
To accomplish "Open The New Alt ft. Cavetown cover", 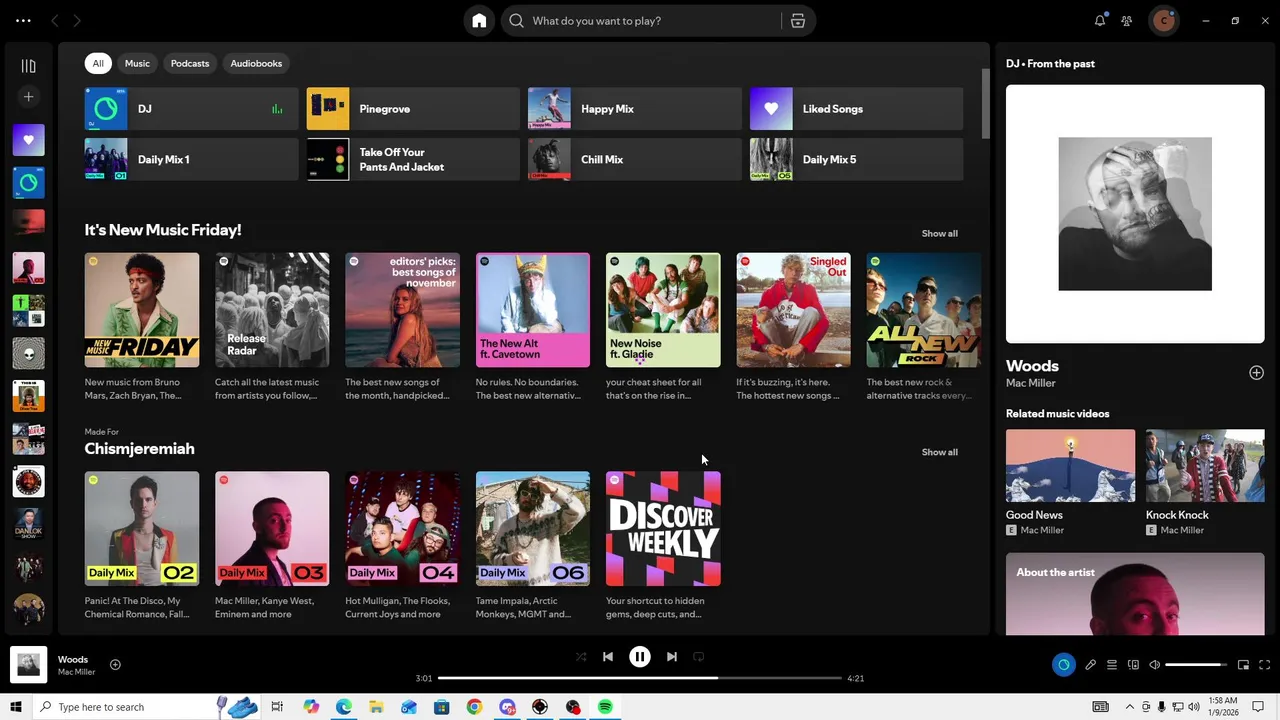I will coord(533,310).
